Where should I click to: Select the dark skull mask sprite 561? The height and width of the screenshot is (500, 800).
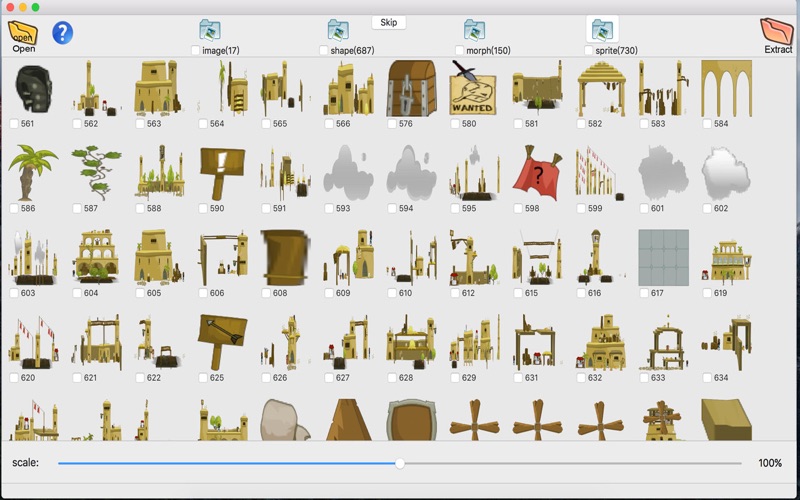tap(34, 89)
